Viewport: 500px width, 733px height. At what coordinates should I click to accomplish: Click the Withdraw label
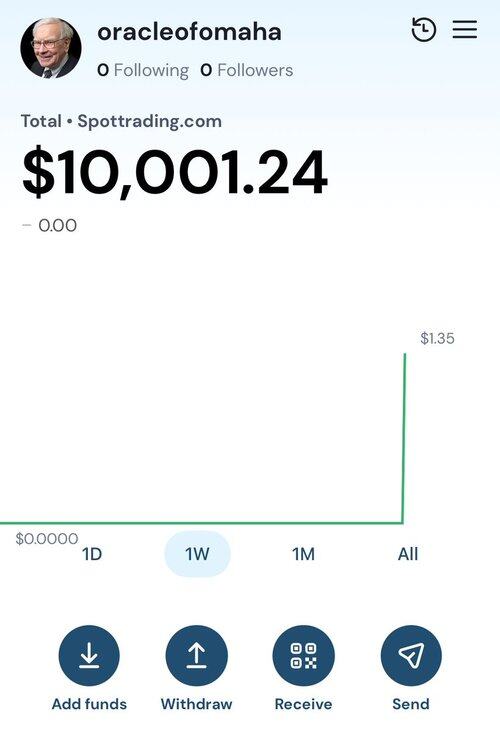coord(196,704)
